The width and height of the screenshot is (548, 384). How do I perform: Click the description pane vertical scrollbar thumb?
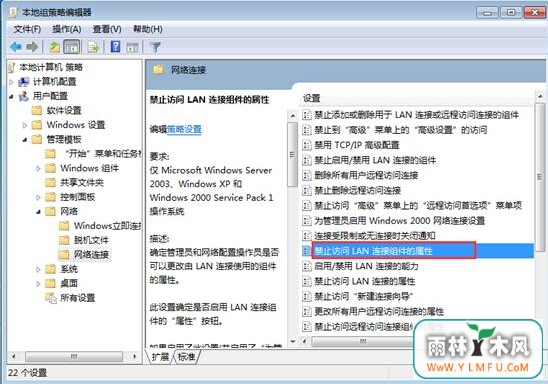point(292,155)
